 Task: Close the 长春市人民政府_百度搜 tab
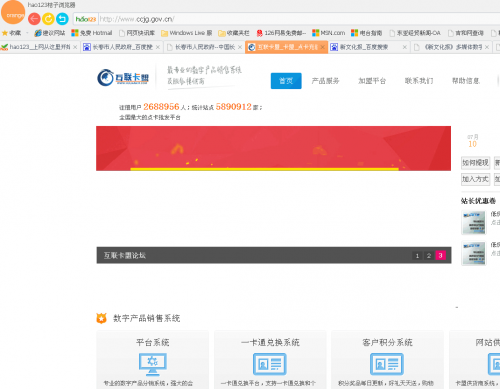[x=158, y=47]
